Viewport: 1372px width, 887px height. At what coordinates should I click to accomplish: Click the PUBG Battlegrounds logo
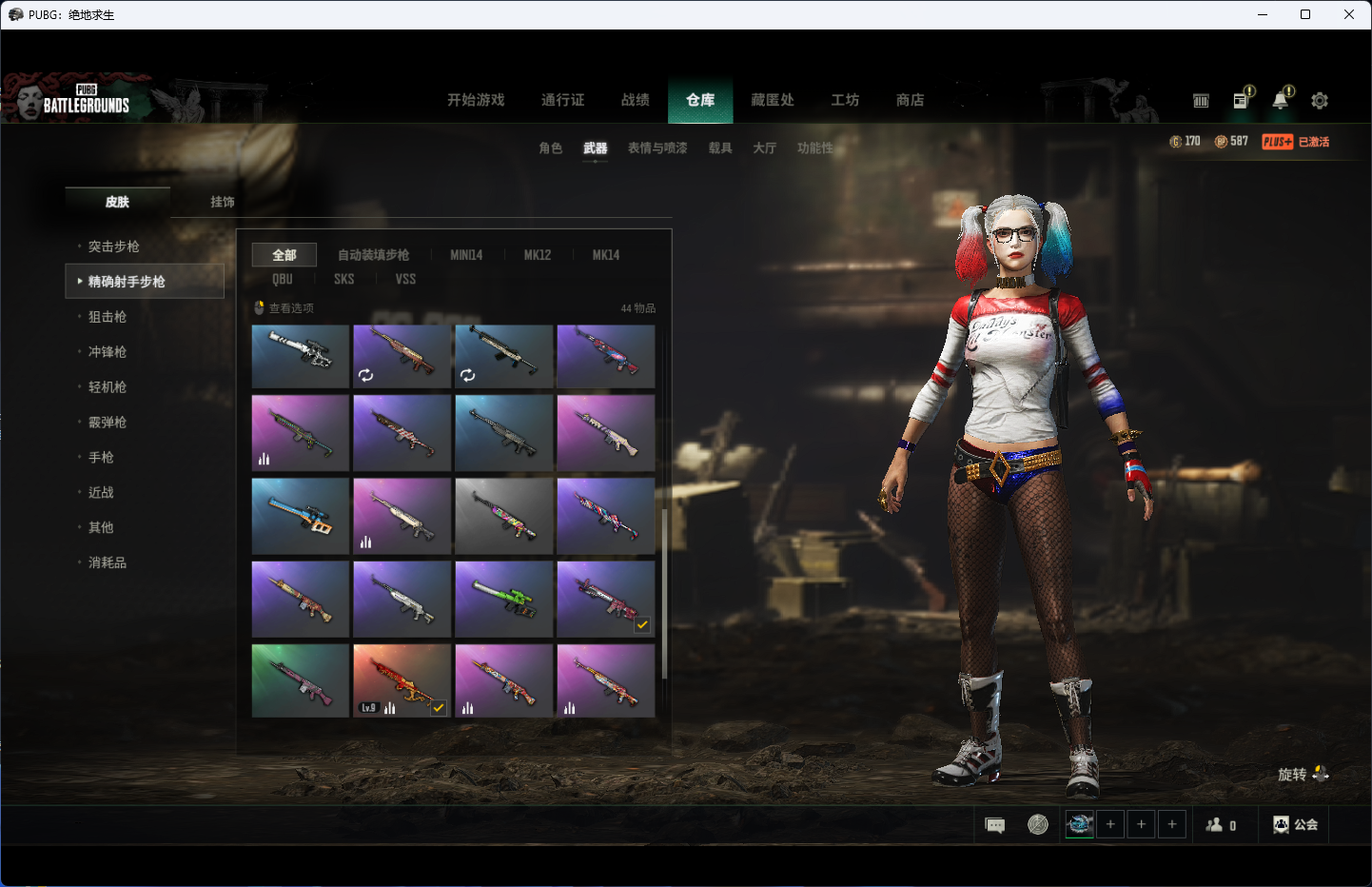pyautogui.click(x=86, y=99)
